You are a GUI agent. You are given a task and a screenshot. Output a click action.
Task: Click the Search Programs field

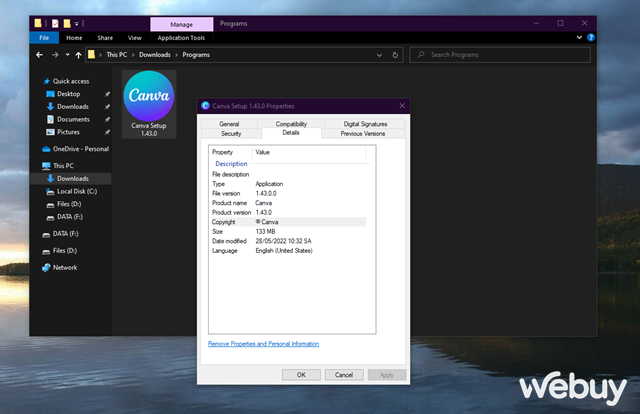click(500, 55)
